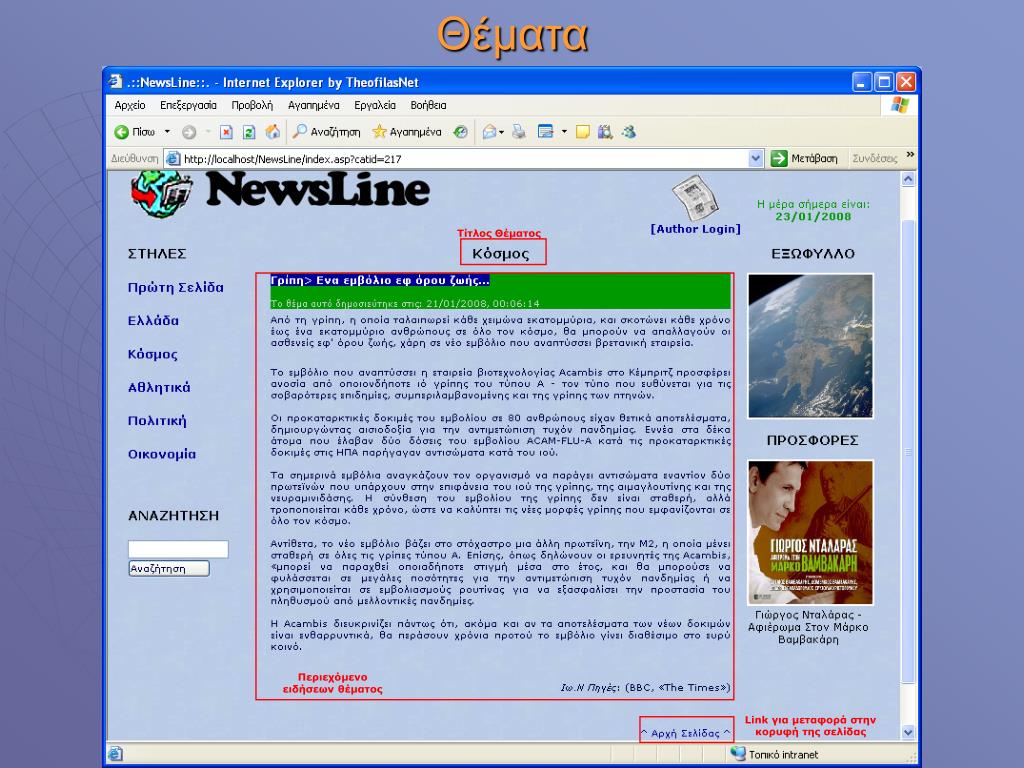Expand the Συνδέσεις links toolbar chevron
The image size is (1024, 768).
click(910, 155)
